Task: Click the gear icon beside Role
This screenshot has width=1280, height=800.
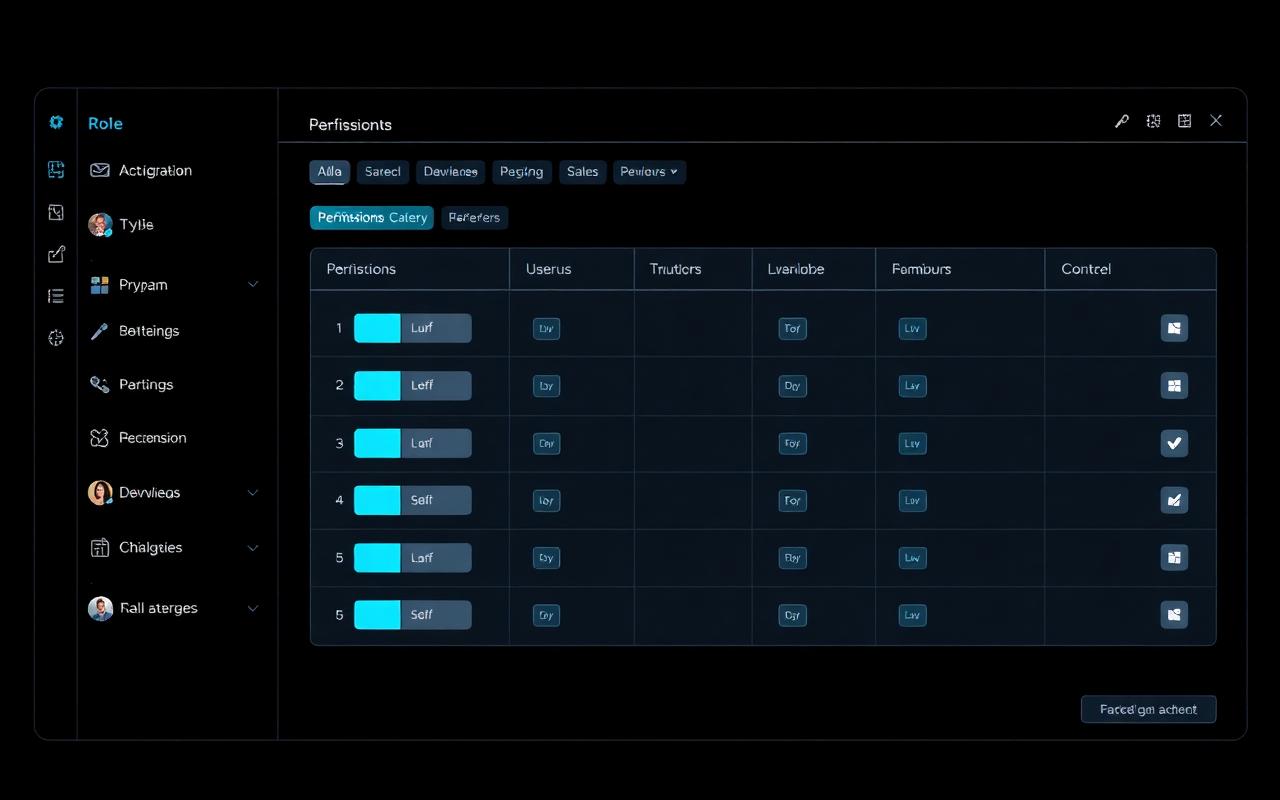Action: 56,122
